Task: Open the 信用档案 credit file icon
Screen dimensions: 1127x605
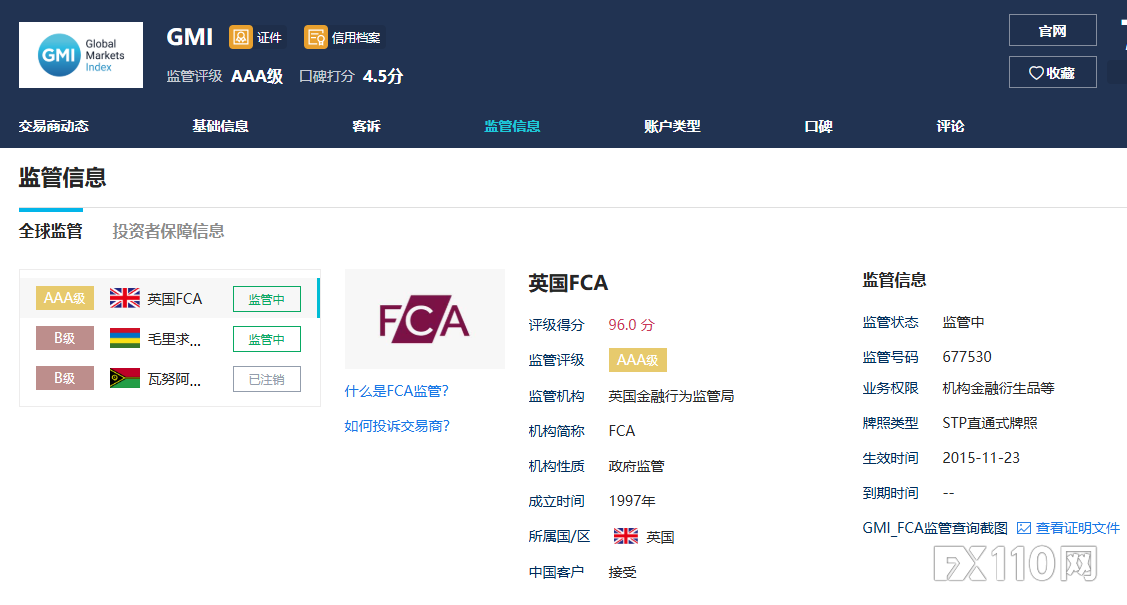Action: coord(316,38)
